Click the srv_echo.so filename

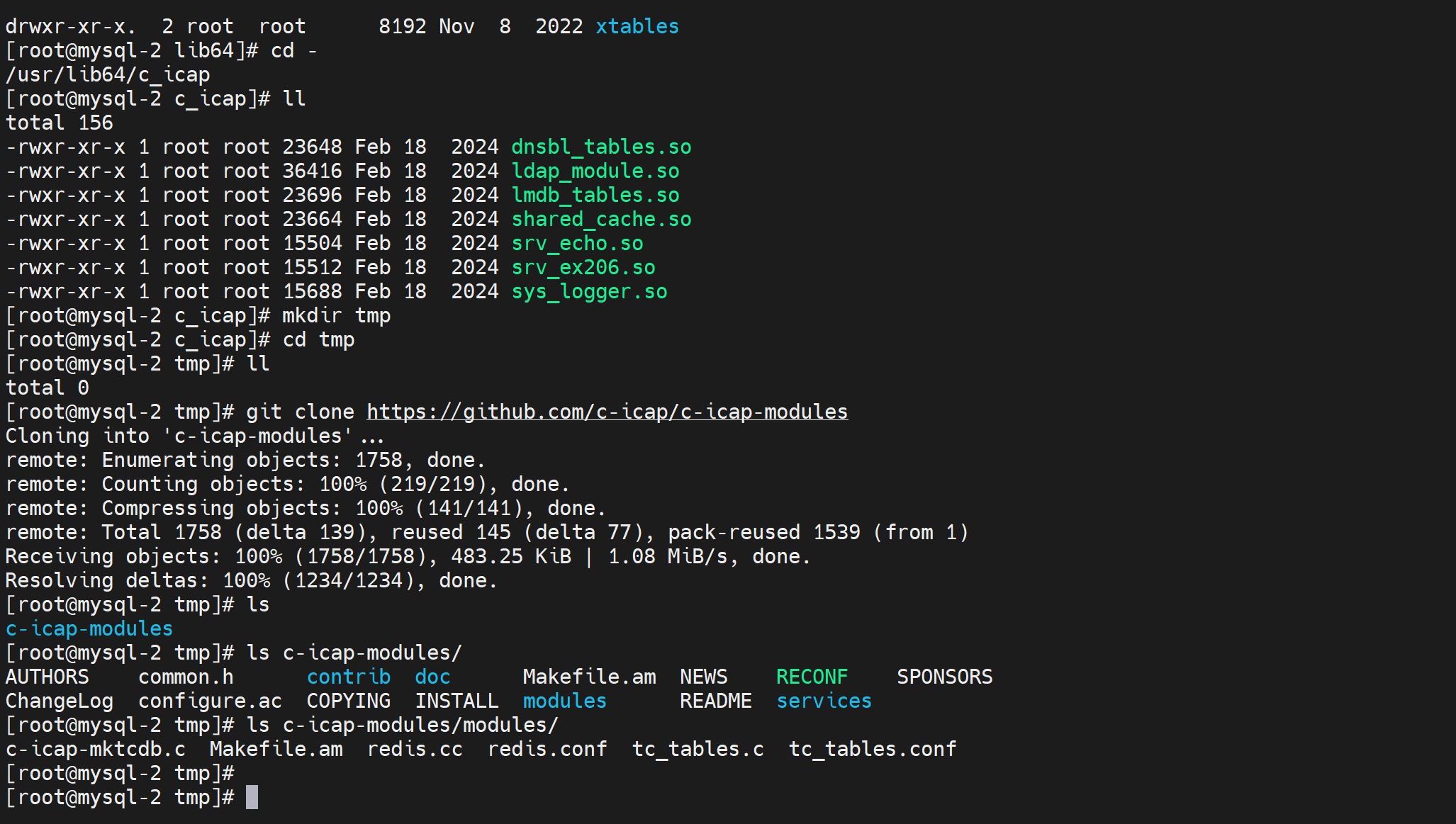tap(577, 243)
